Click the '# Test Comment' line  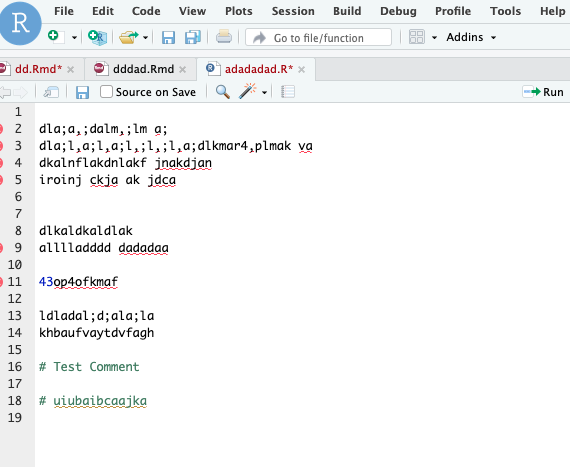click(x=89, y=367)
